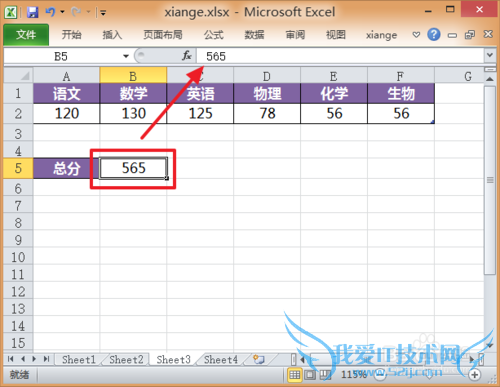Click the vertical scrollbar up arrow
Viewport: 500px width, 387px height.
click(489, 79)
